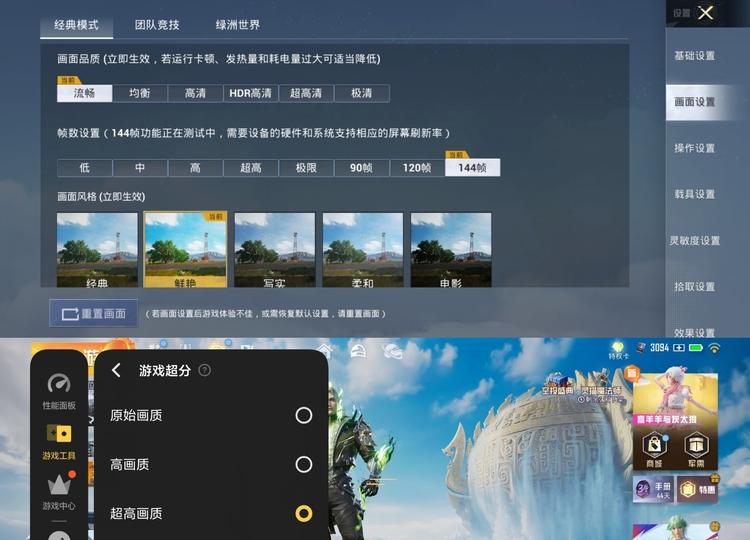Tap the Wi-Fi signal status icon
Viewport: 750px width, 540px height.
tap(714, 348)
